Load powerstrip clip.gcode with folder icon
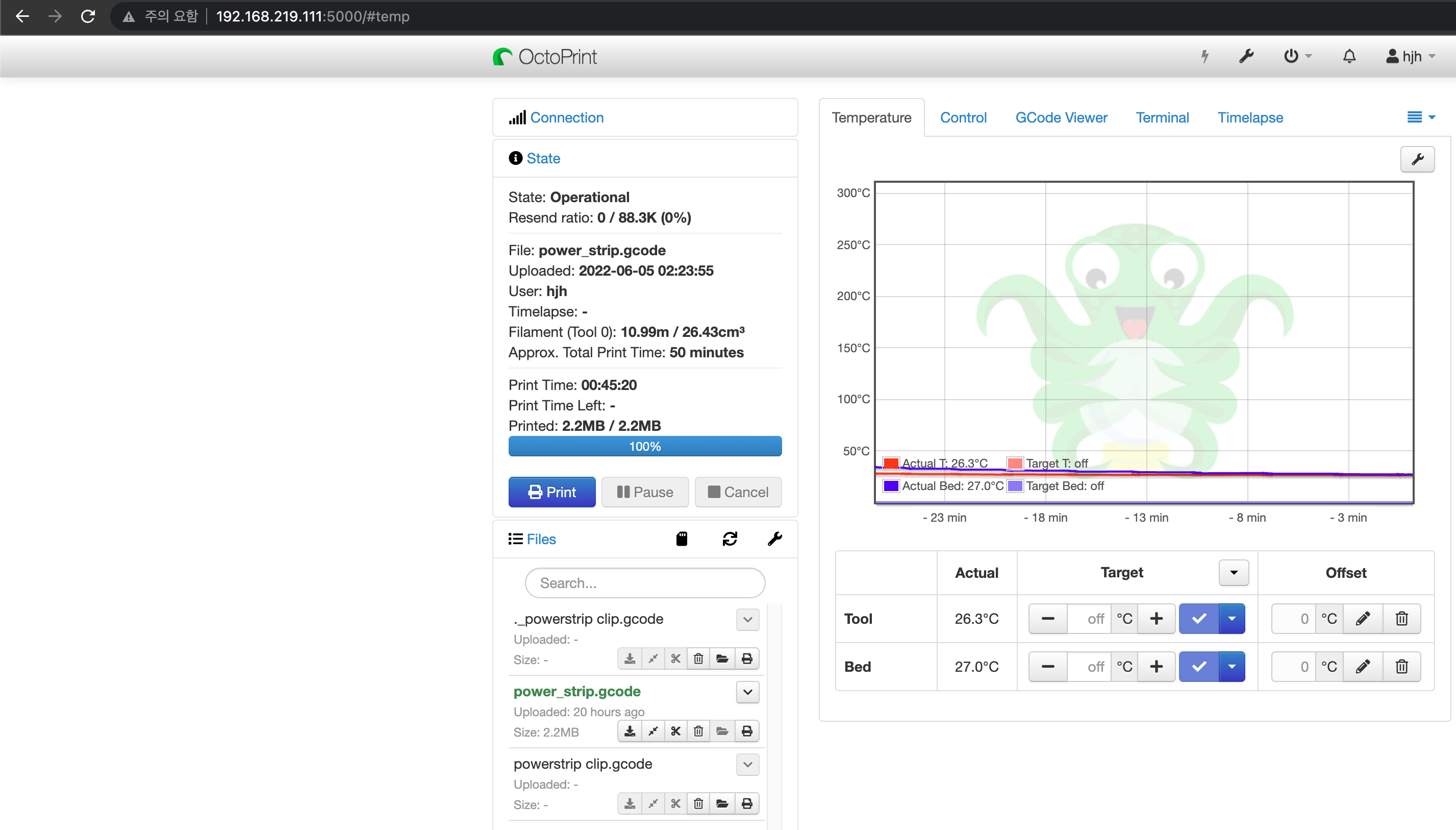1456x830 pixels. coord(722,803)
